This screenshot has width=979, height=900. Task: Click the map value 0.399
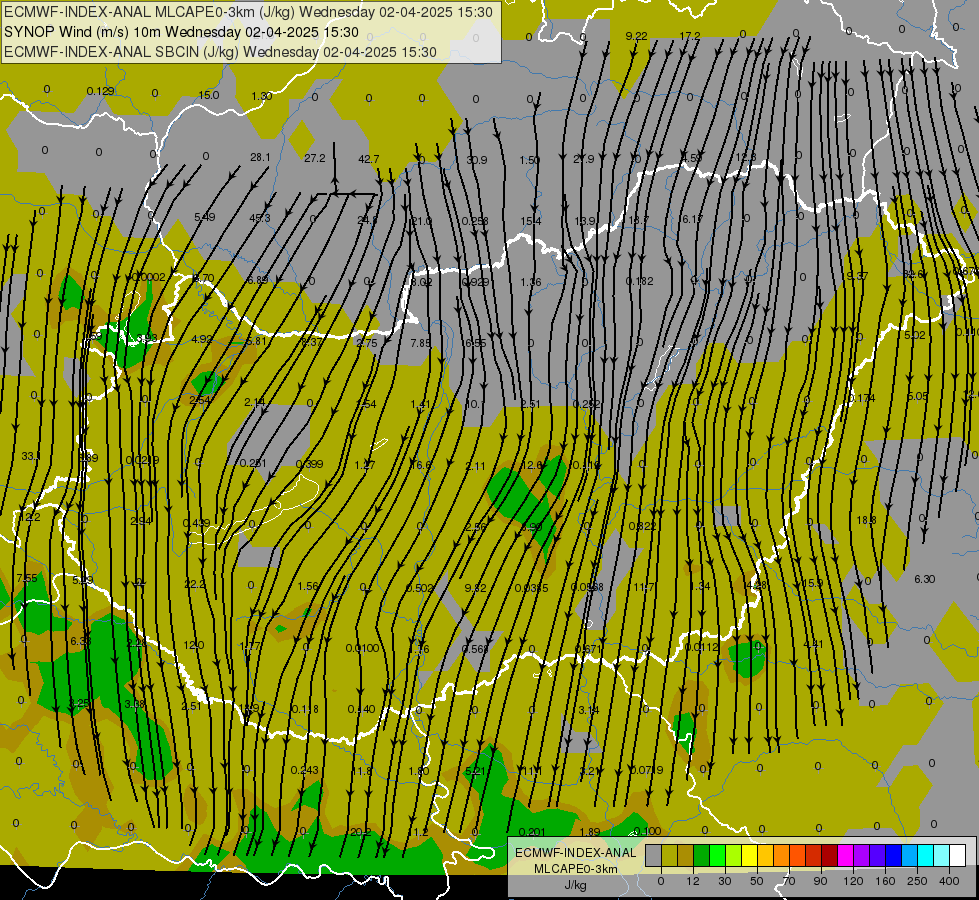(x=310, y=464)
